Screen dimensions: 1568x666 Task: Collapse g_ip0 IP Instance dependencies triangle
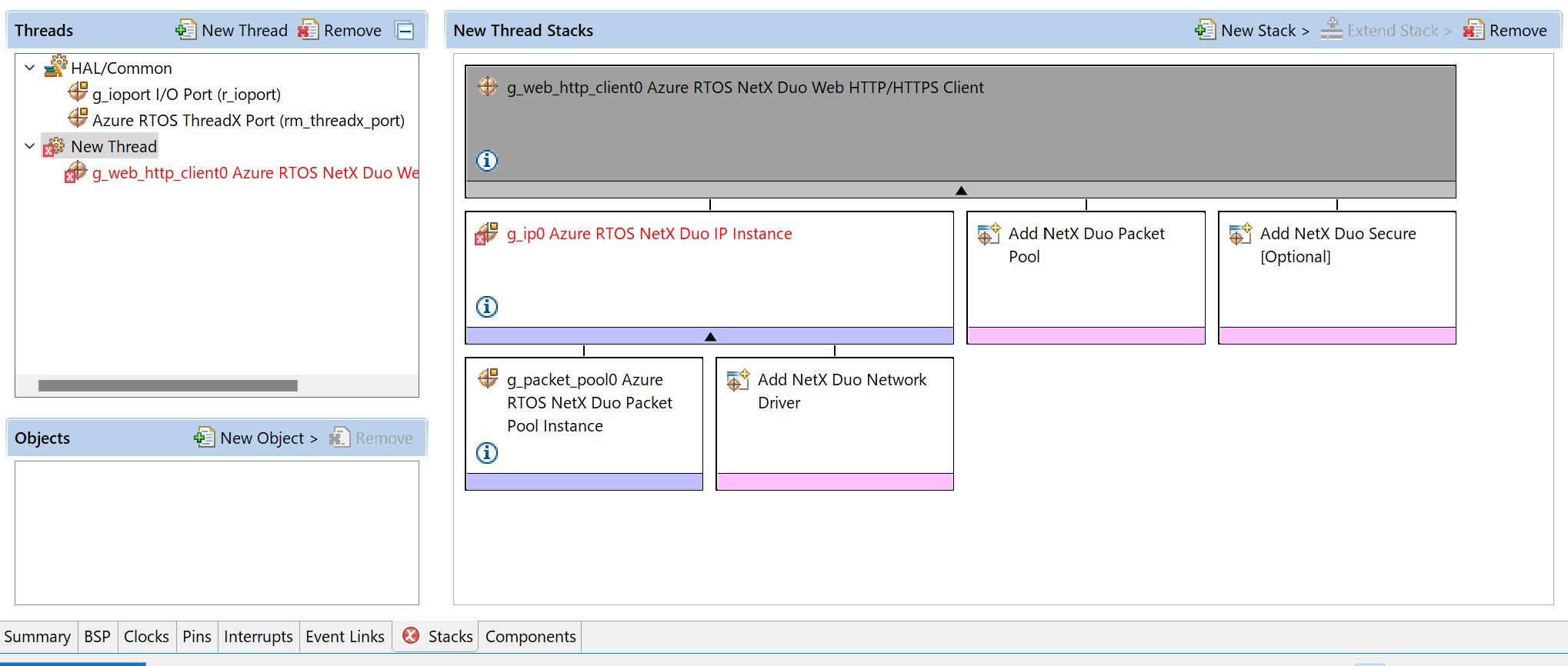pos(710,336)
